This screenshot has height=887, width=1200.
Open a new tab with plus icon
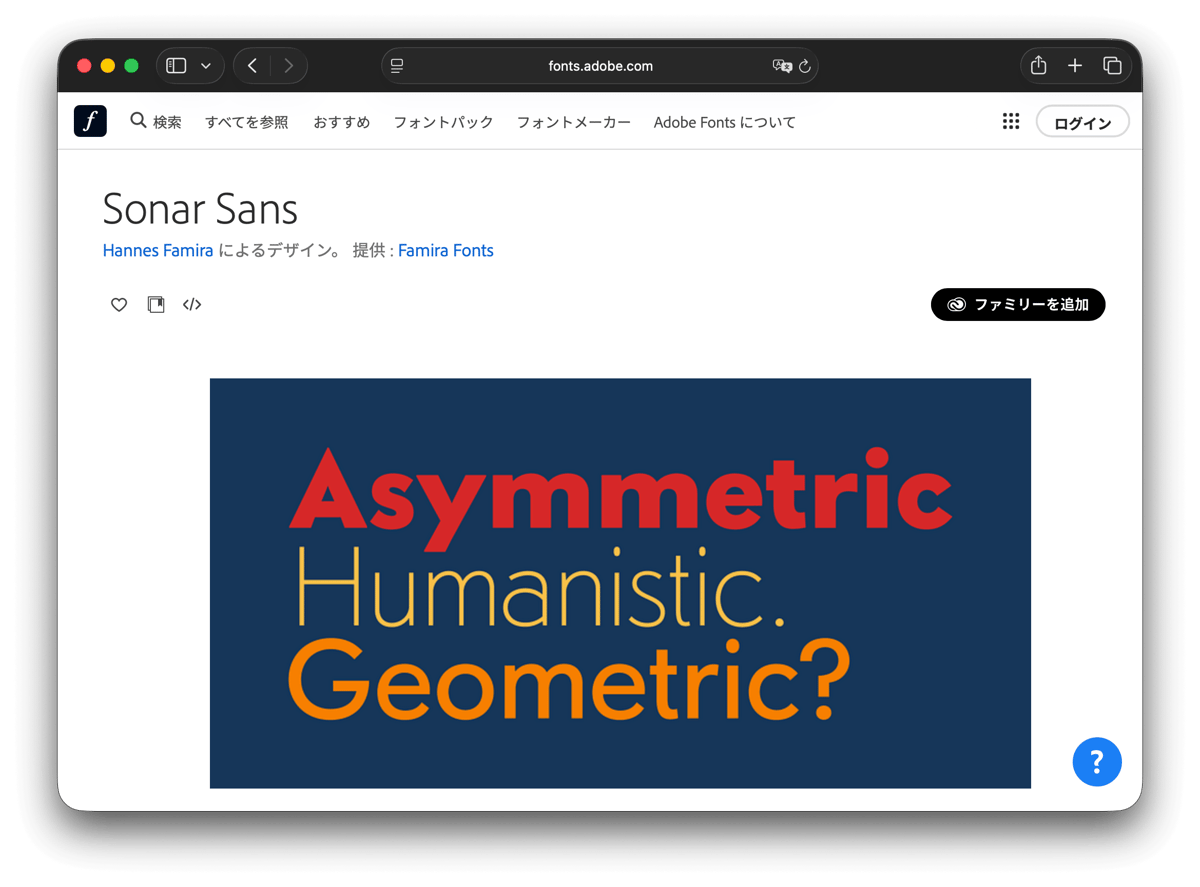point(1075,66)
